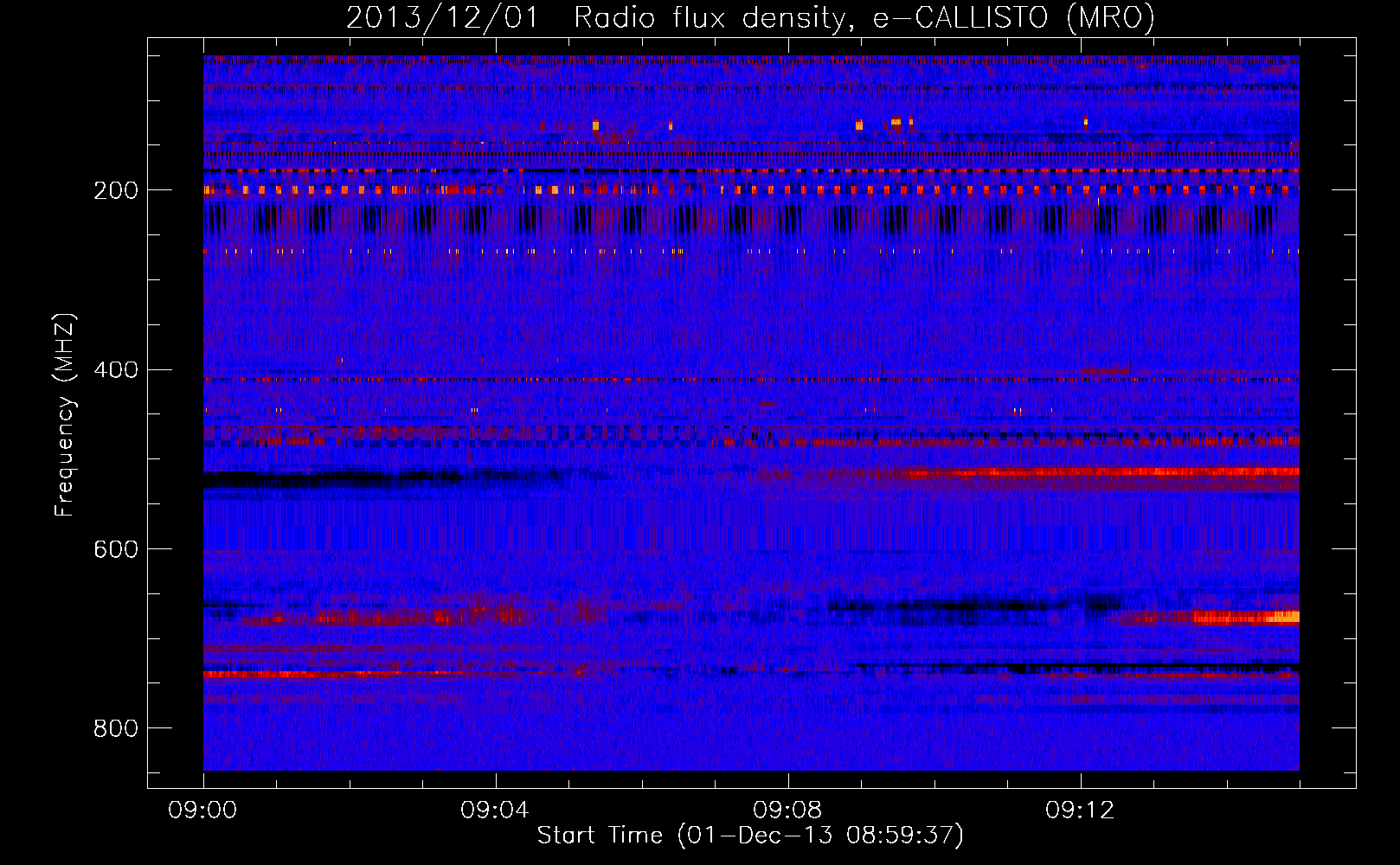Click the 'Start Time (01-Dec-13 08:59:37)' label
Screen dimensions: 1400x865
[750, 836]
